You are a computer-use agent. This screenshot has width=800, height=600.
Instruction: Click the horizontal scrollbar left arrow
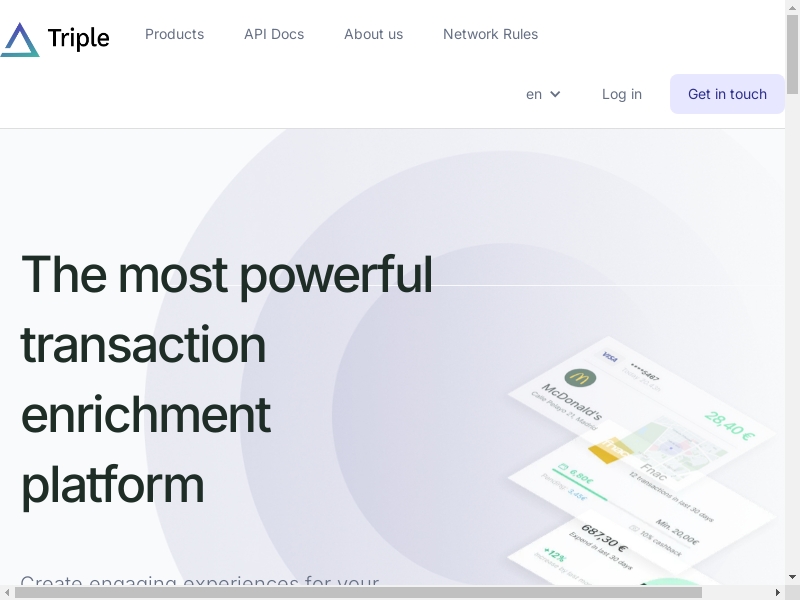(7, 592)
